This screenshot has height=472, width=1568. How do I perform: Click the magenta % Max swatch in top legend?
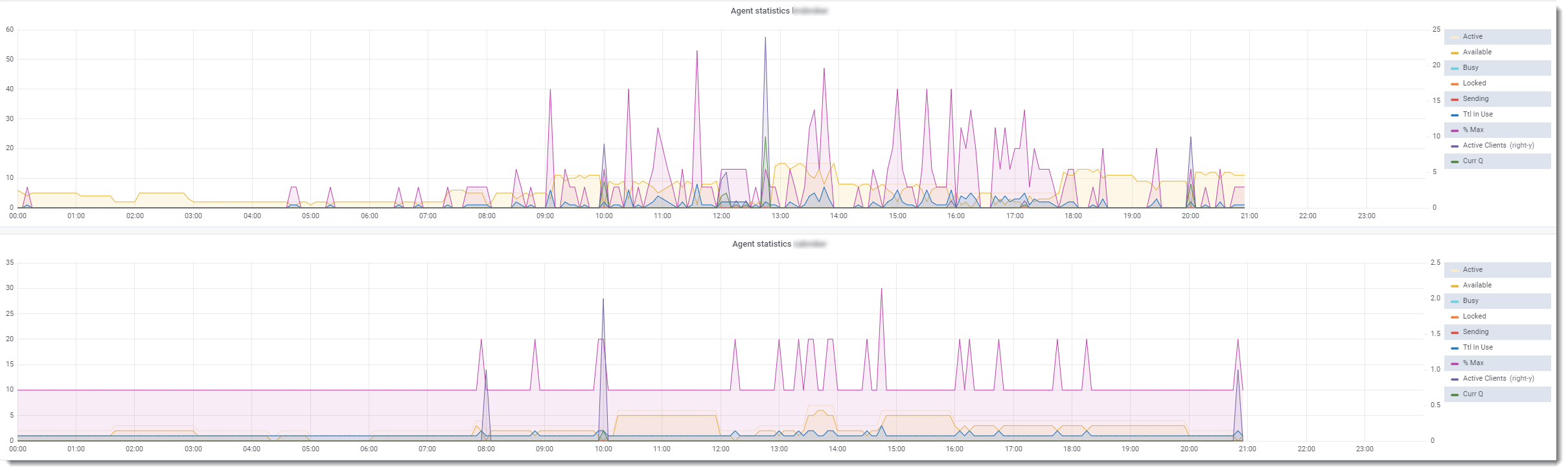pos(1455,130)
